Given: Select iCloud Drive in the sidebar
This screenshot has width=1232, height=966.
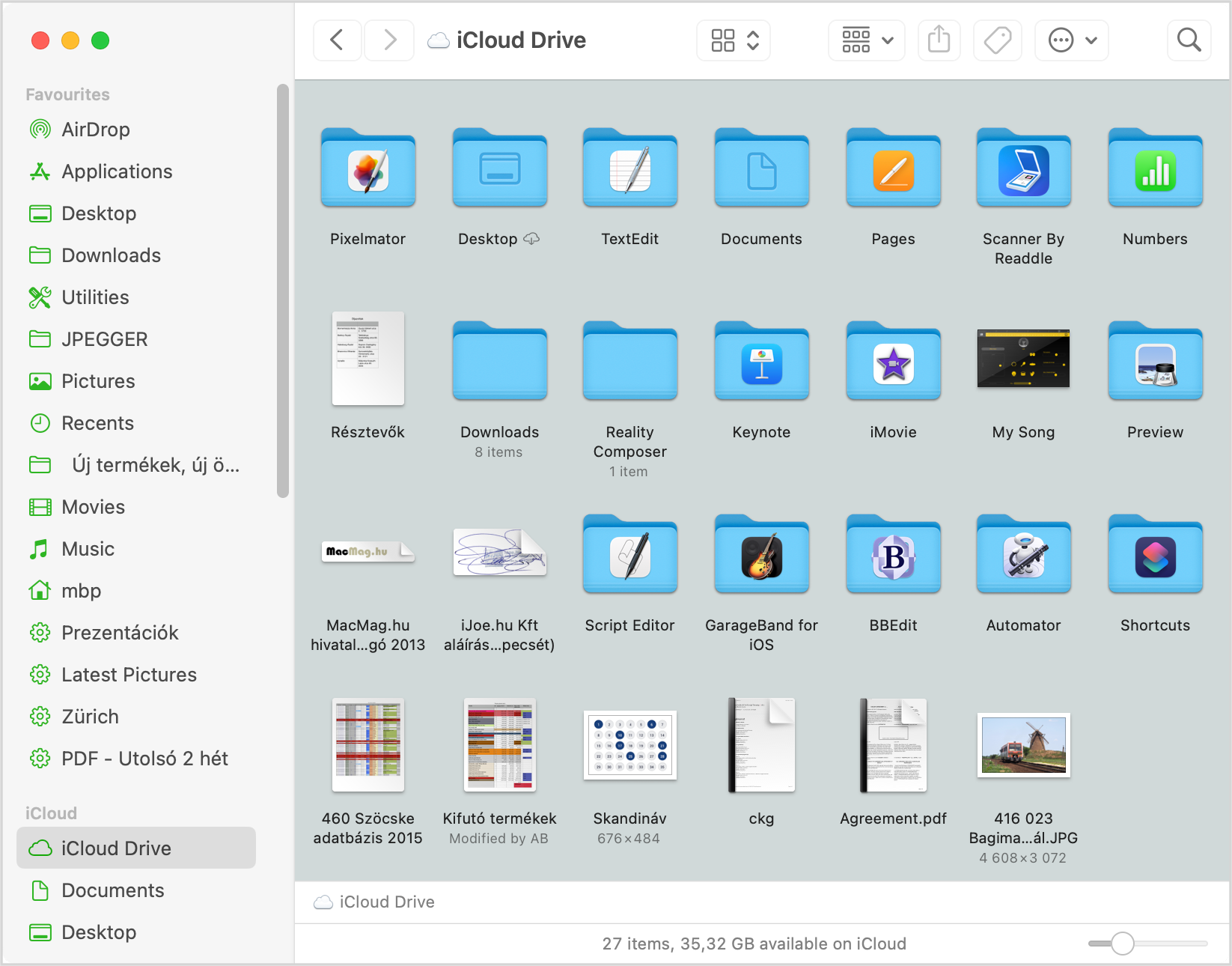Looking at the screenshot, I should 136,848.
